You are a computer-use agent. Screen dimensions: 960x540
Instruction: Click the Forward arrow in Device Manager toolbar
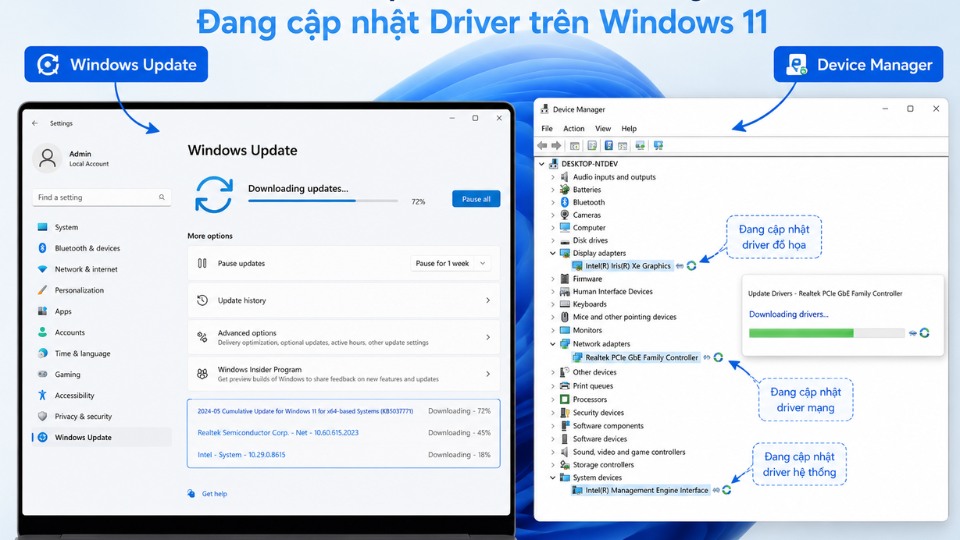556,146
